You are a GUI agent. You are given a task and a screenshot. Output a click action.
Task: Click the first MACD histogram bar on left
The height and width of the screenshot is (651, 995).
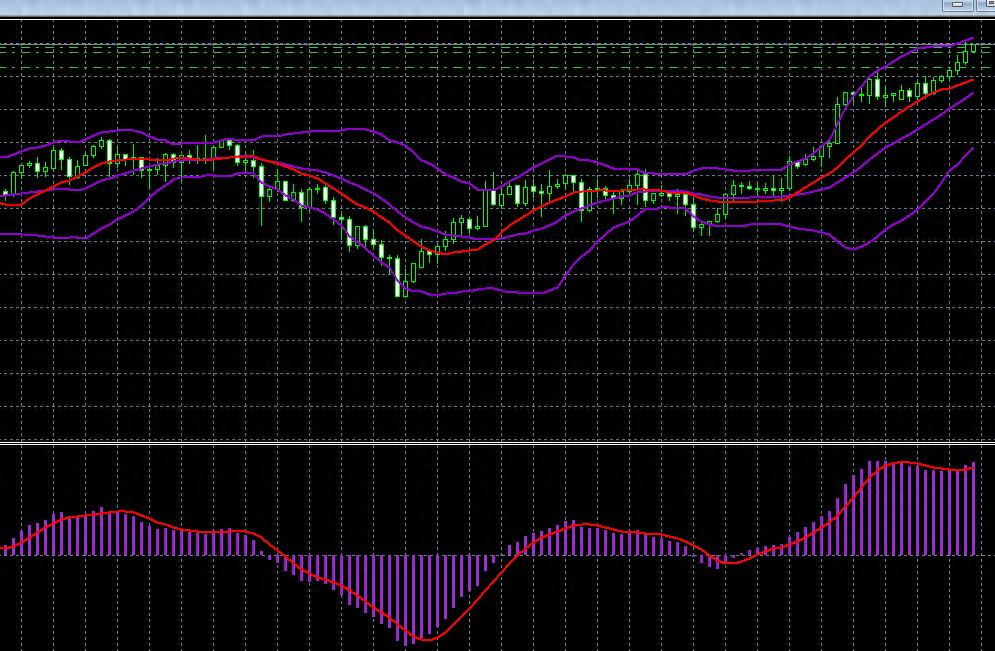pos(5,549)
